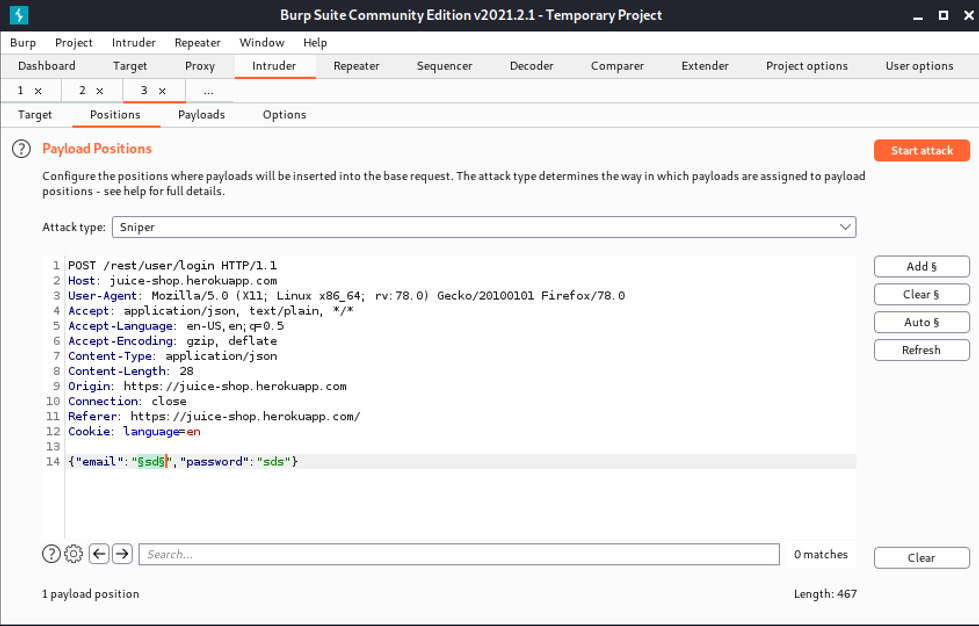Go to next search match arrow
Image resolution: width=979 pixels, height=626 pixels.
tap(122, 554)
